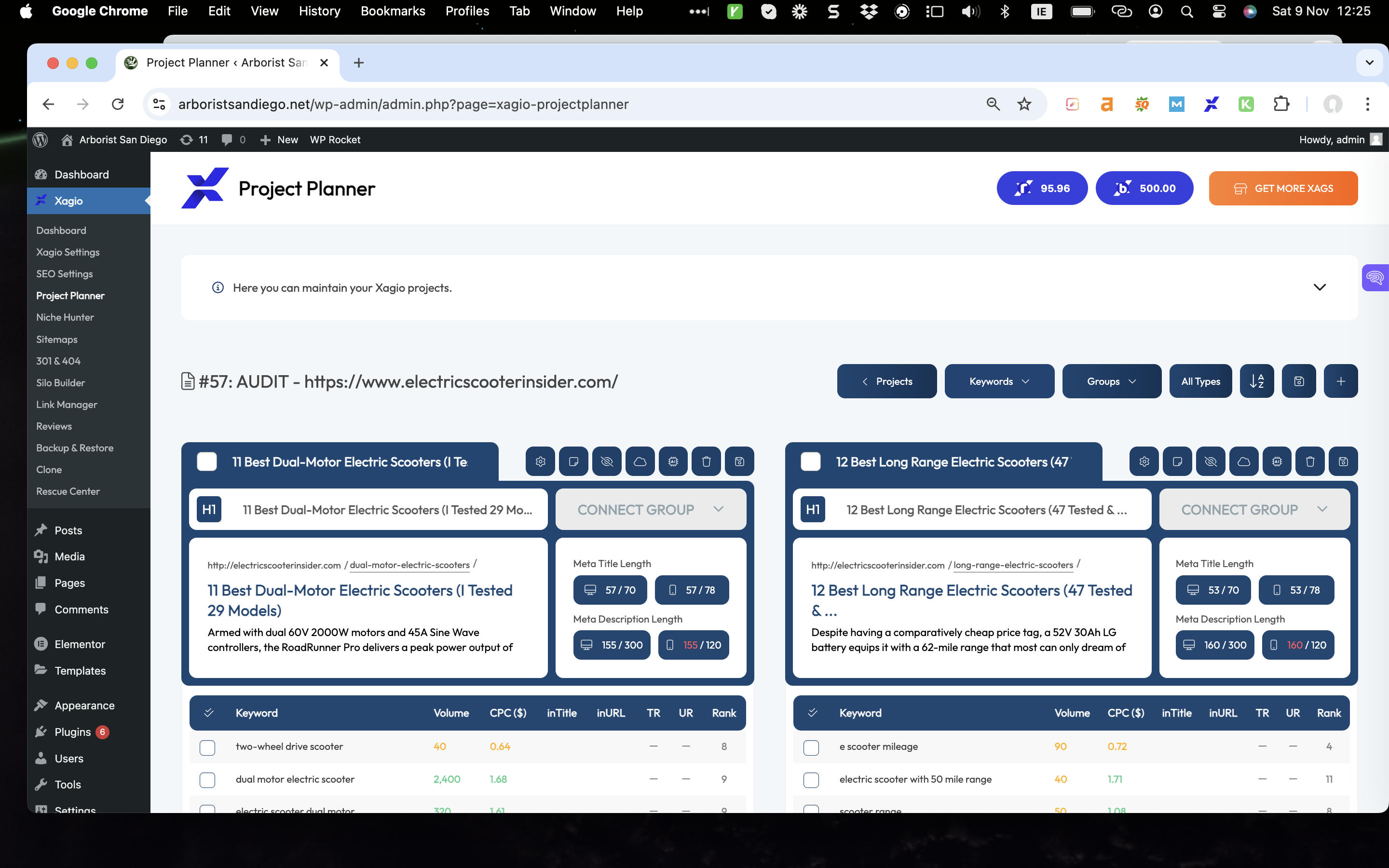The width and height of the screenshot is (1389, 868).
Task: Open the purple chat widget on right edge
Action: click(1375, 278)
